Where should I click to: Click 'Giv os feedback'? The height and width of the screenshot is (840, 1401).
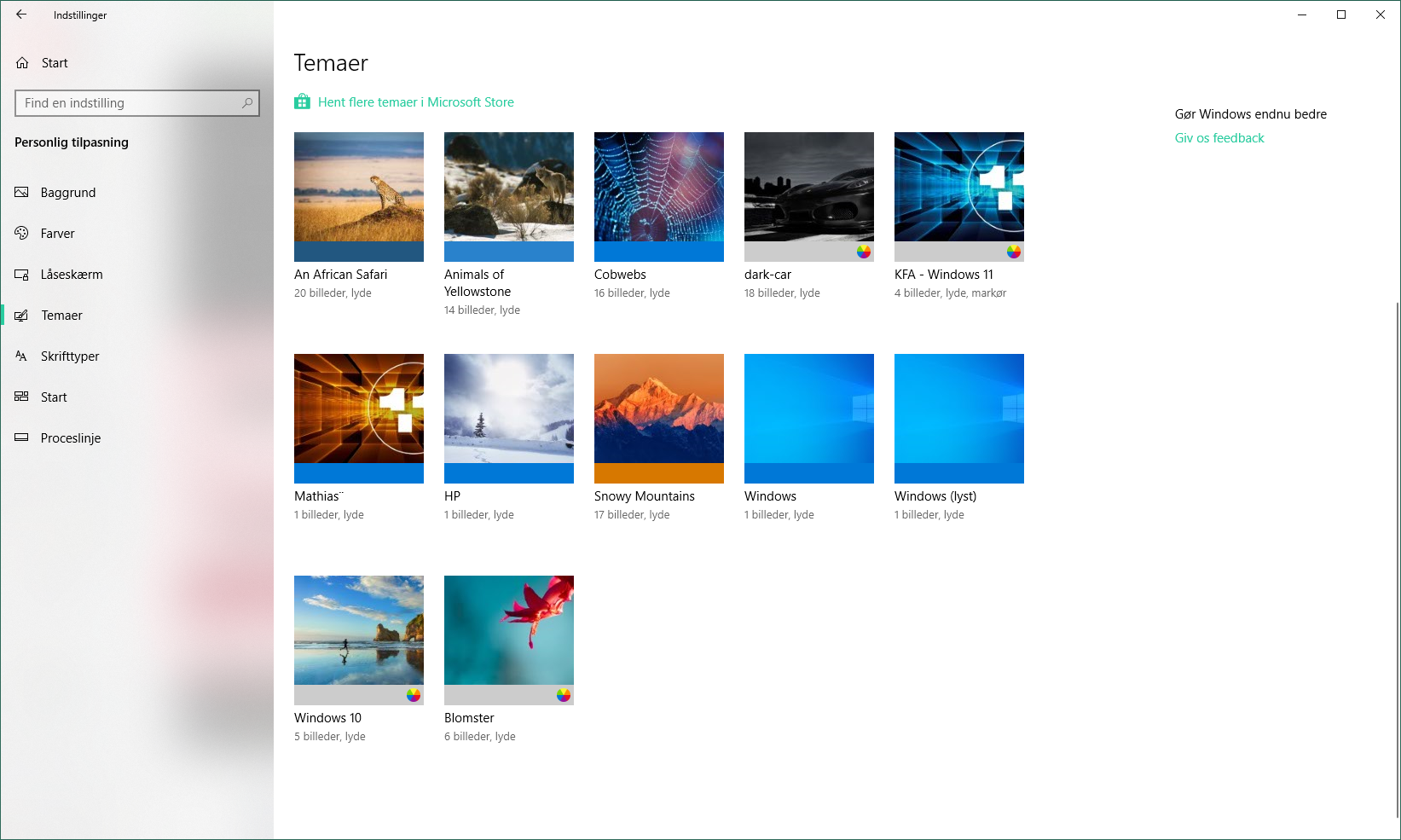point(1219,137)
